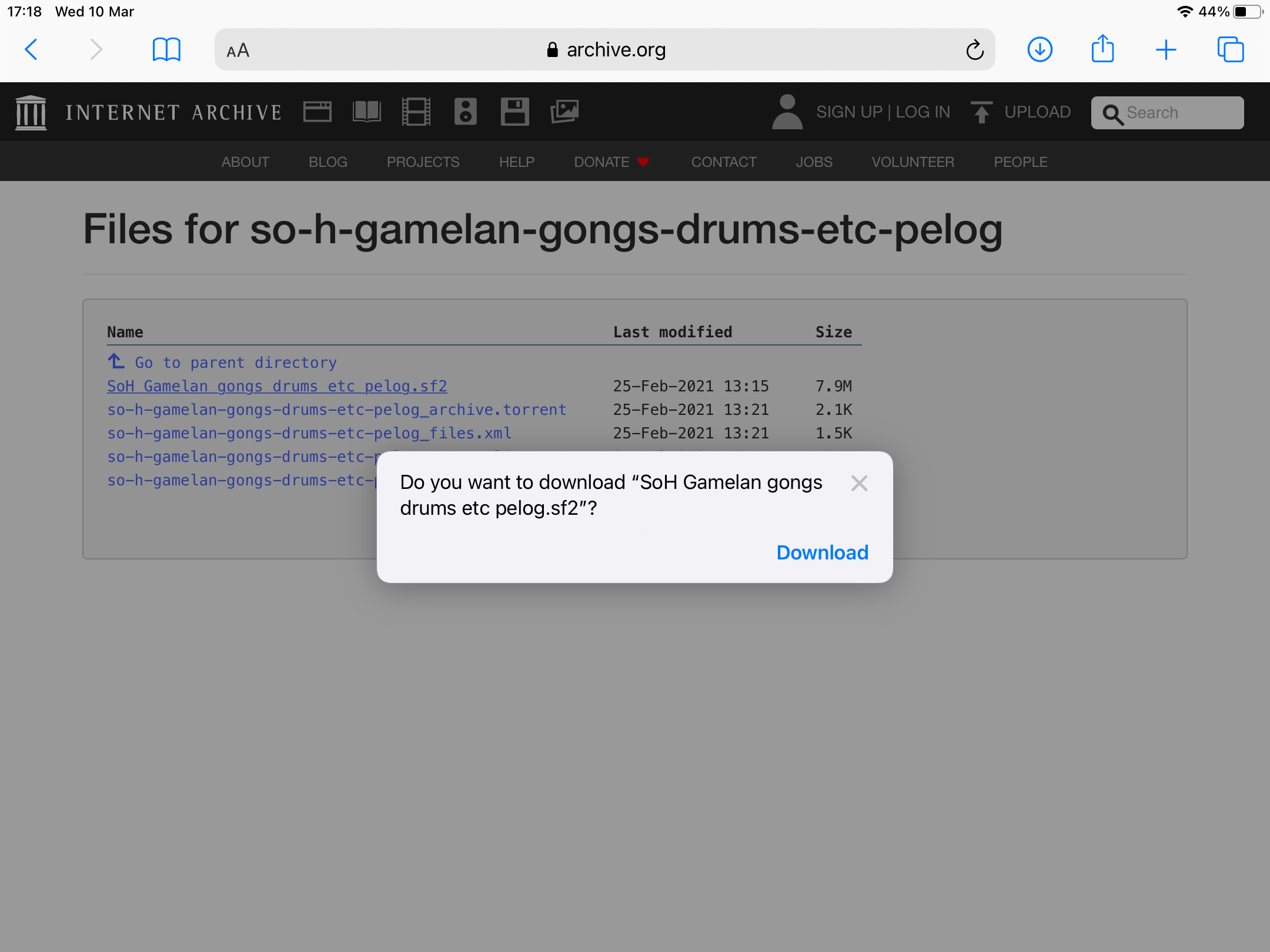Open a new tab with plus icon
This screenshot has height=952, width=1270.
point(1165,50)
